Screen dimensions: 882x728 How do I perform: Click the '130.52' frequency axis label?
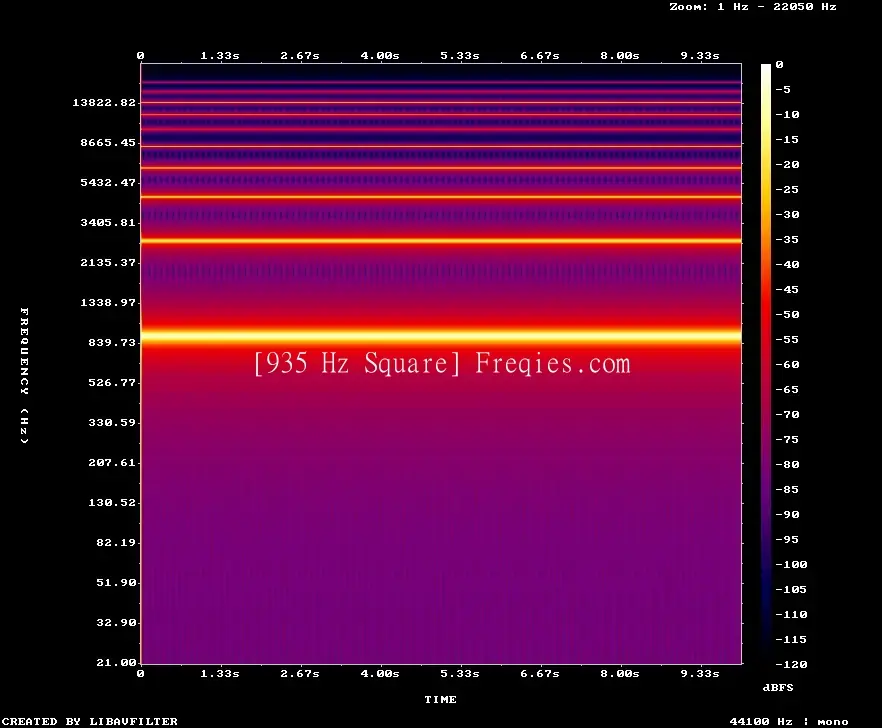tap(112, 502)
